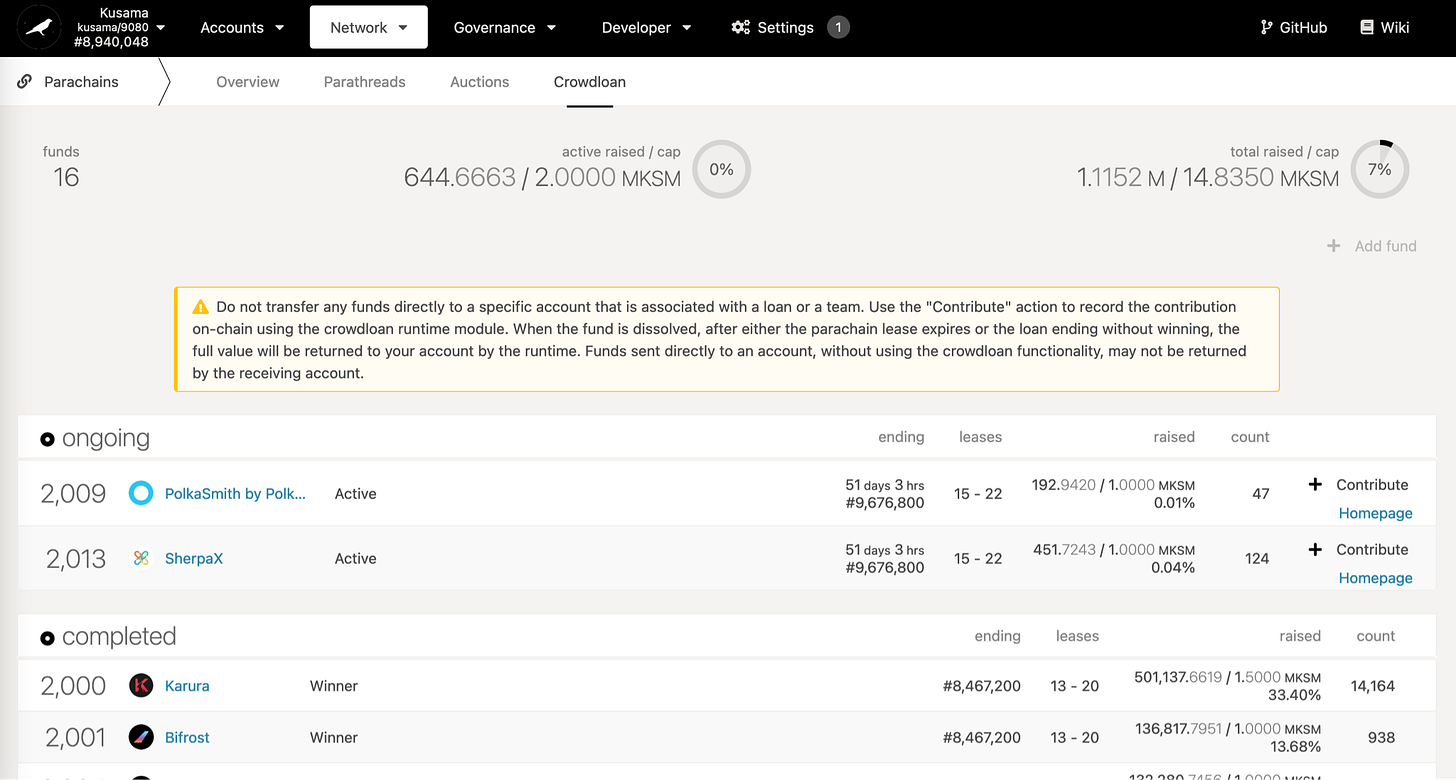The image size is (1456, 780).
Task: Click the Kusama bird logo
Action: coord(38,28)
